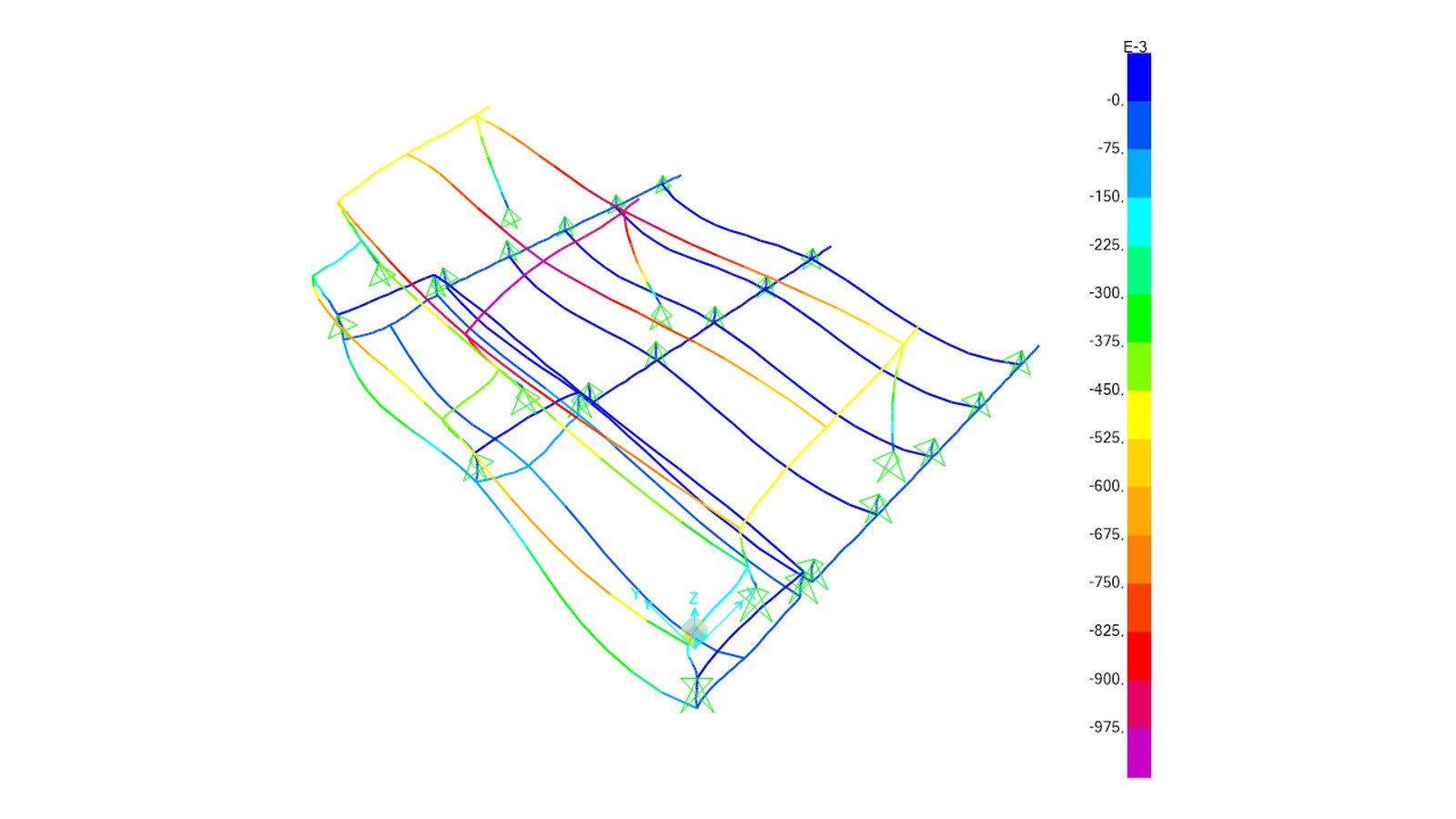Pick the red legend band between -825. and -900.

point(1138,655)
